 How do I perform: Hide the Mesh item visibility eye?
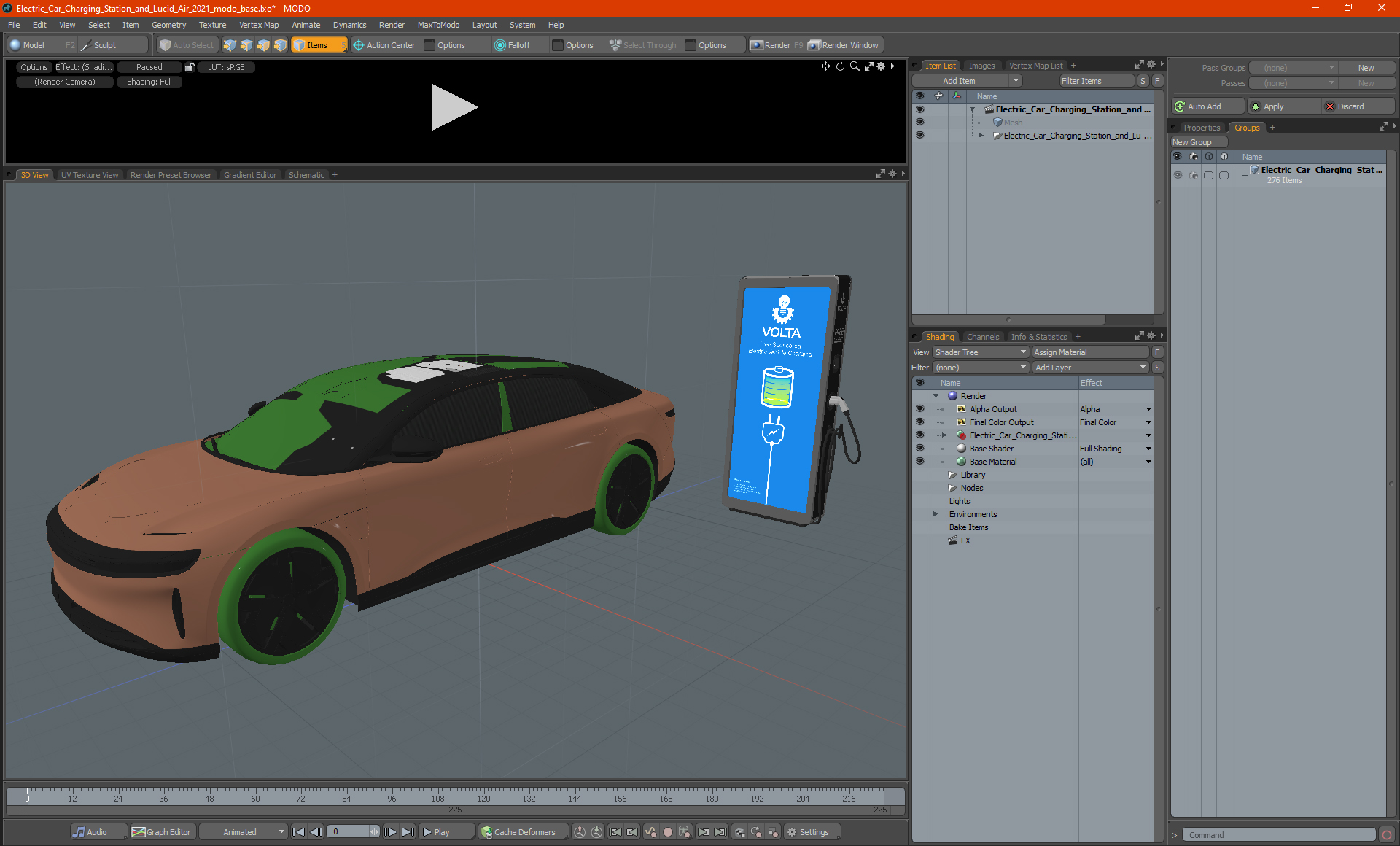pos(919,123)
